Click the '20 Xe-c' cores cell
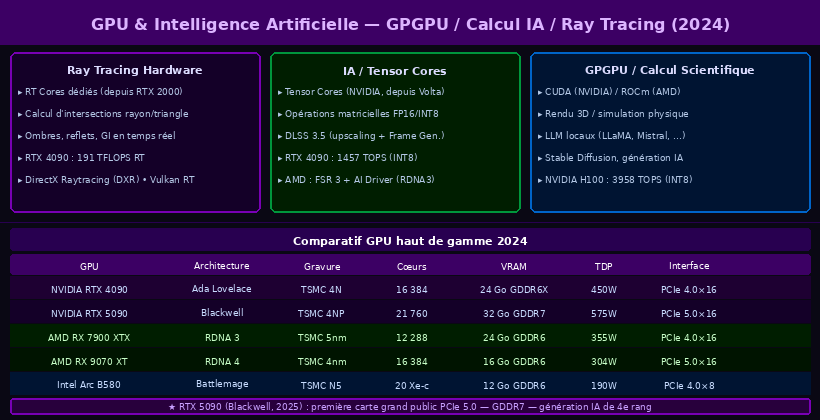This screenshot has width=820, height=420. pyautogui.click(x=412, y=386)
